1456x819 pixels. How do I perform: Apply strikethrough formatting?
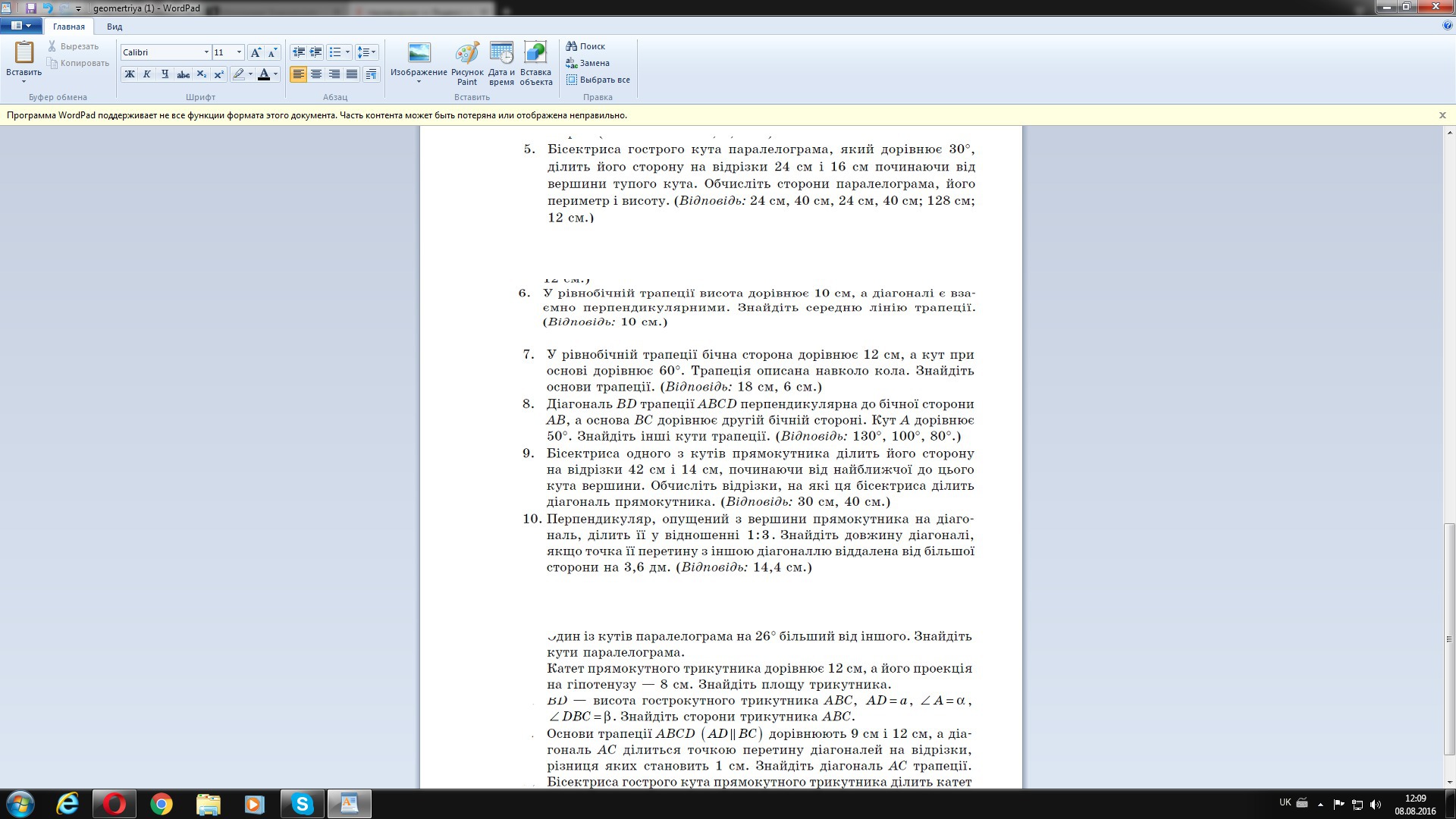183,74
